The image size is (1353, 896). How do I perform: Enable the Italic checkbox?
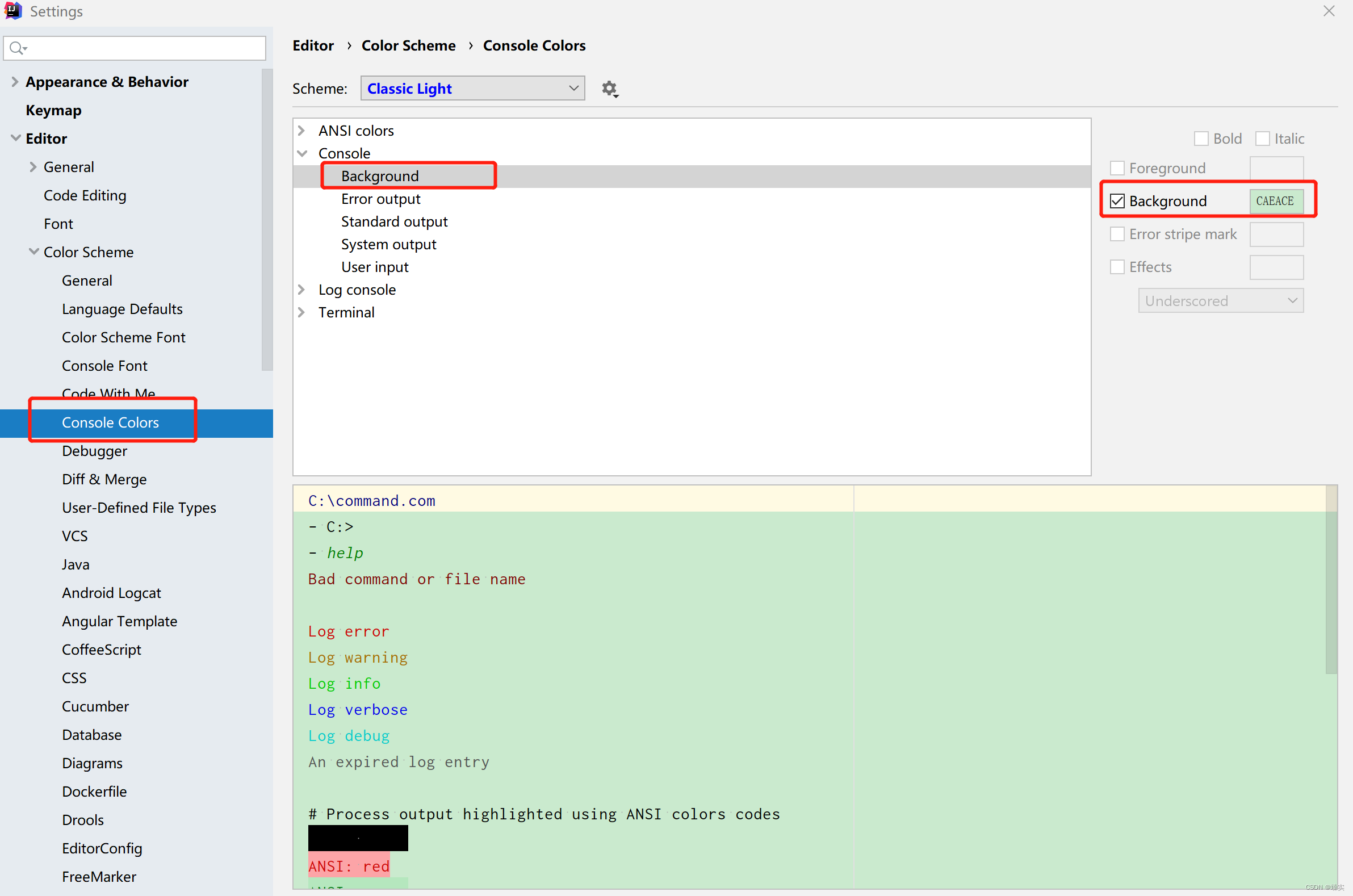click(1262, 139)
